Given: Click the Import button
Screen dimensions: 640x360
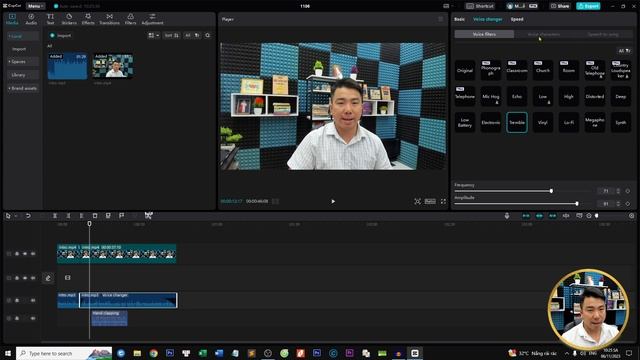Looking at the screenshot, I should (x=60, y=36).
